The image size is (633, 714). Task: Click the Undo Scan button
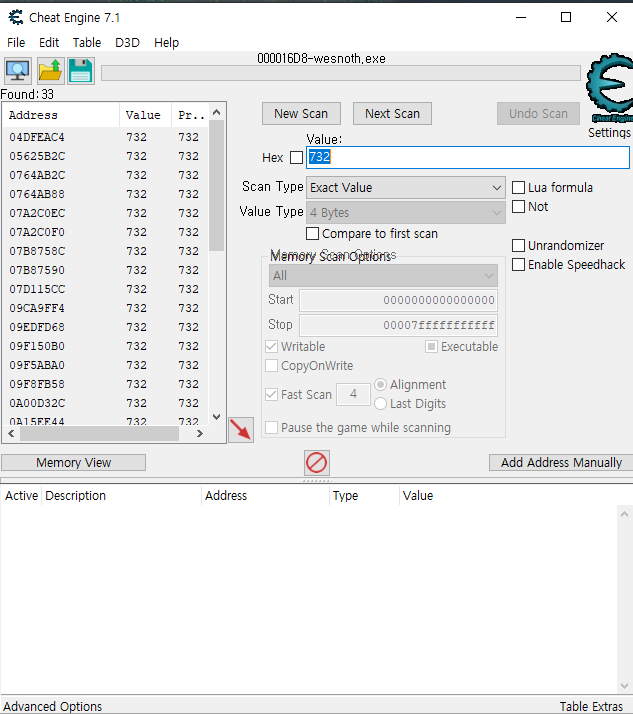[x=538, y=113]
